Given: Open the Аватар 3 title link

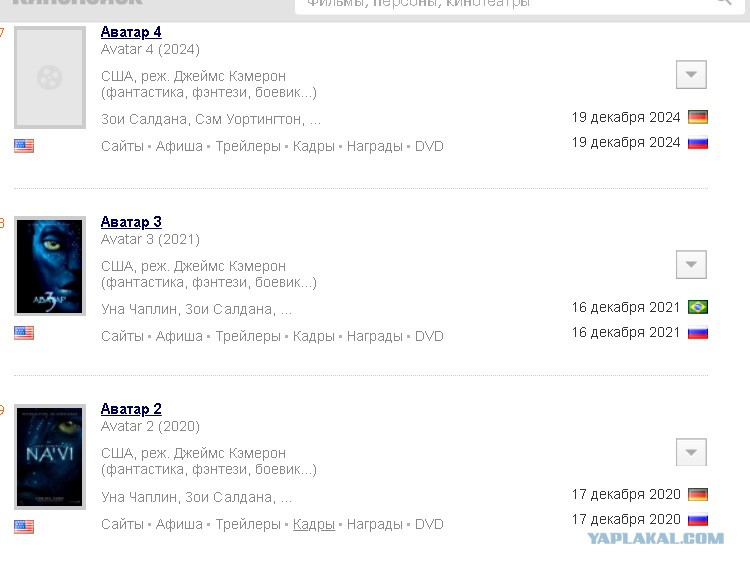Looking at the screenshot, I should pyautogui.click(x=131, y=222).
